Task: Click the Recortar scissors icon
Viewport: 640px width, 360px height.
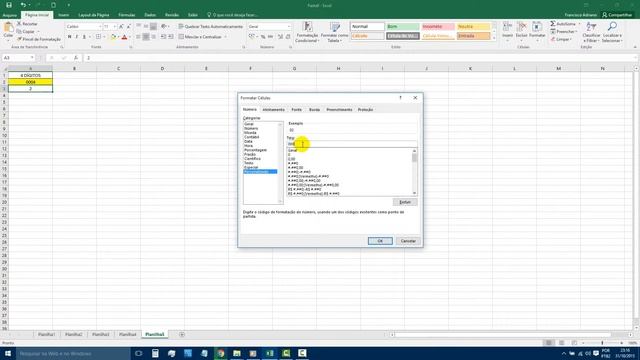Action: tap(19, 24)
